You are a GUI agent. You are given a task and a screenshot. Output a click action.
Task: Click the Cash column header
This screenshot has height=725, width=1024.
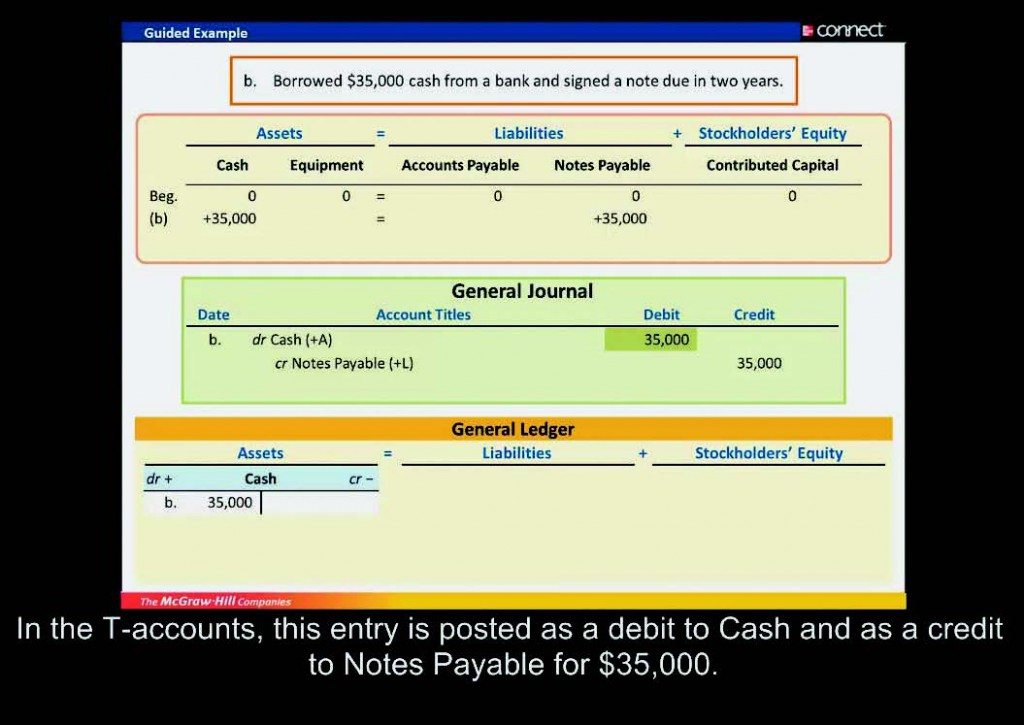232,165
